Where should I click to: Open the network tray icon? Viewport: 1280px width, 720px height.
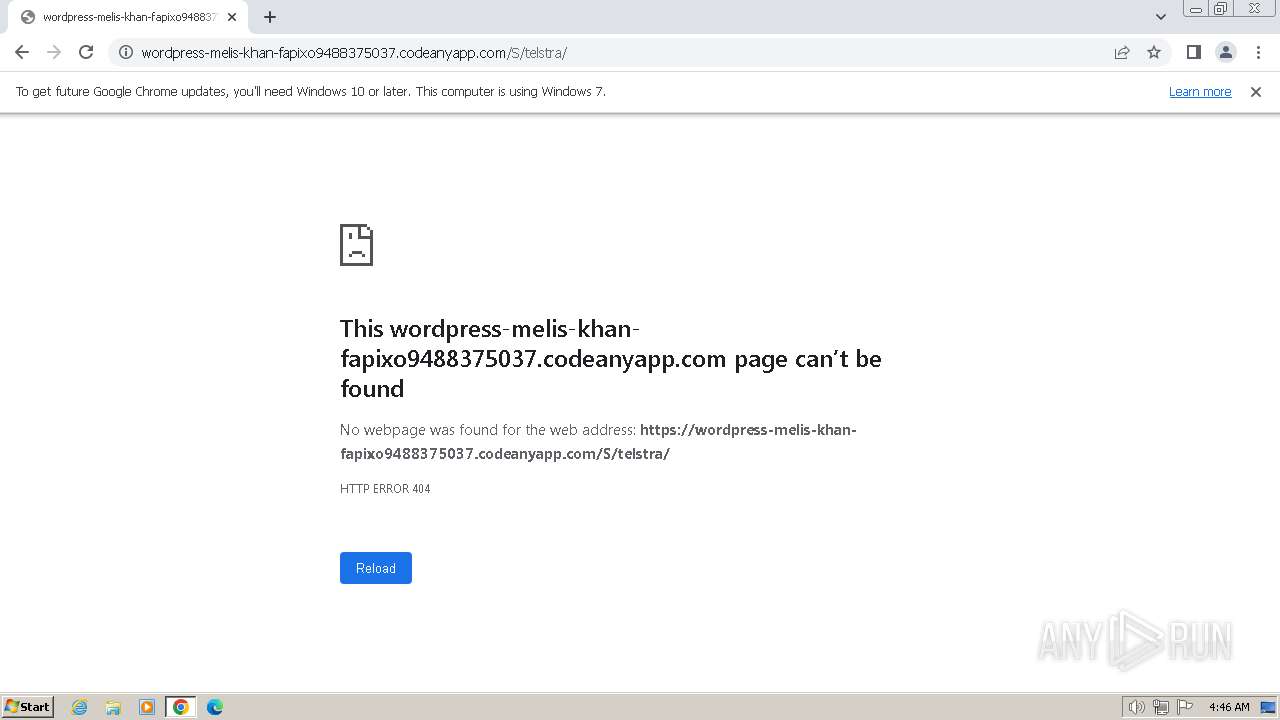pos(1161,707)
